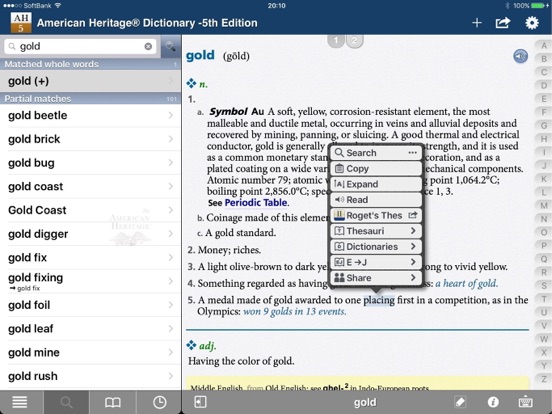Screen dimensions: 552x414
Task: Open the capitalized Gold Coast entry
Action: [90, 210]
